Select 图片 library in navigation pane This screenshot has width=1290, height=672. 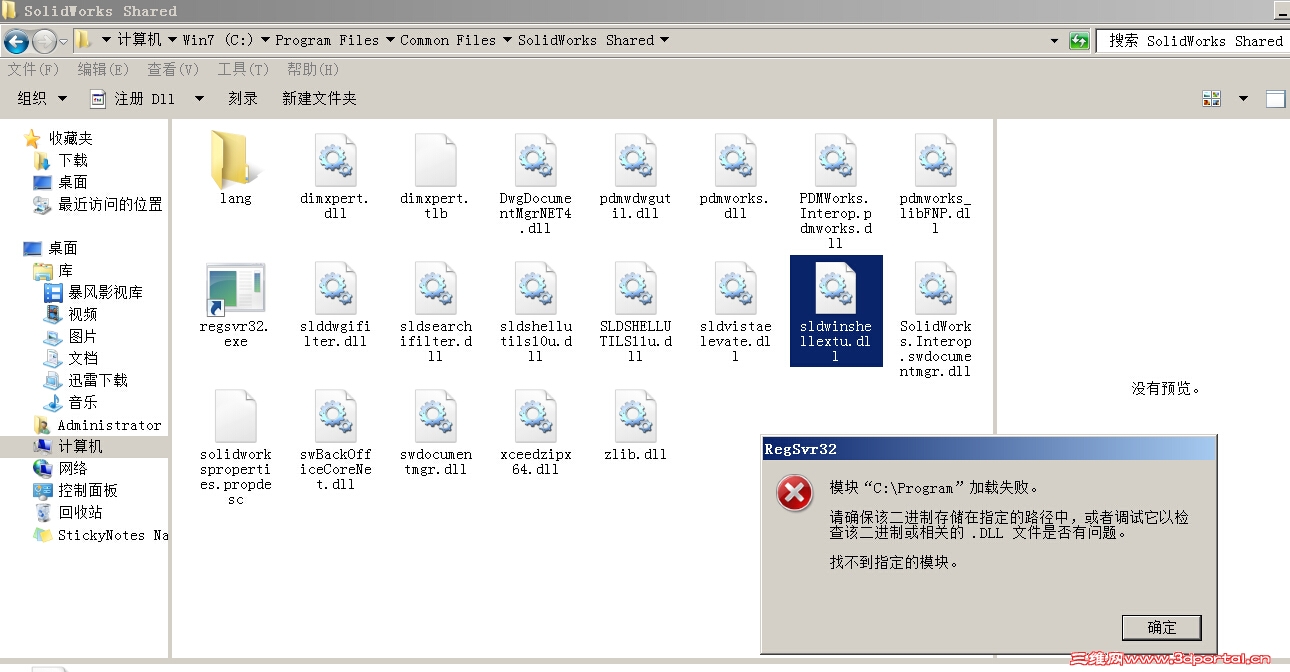pyautogui.click(x=83, y=336)
